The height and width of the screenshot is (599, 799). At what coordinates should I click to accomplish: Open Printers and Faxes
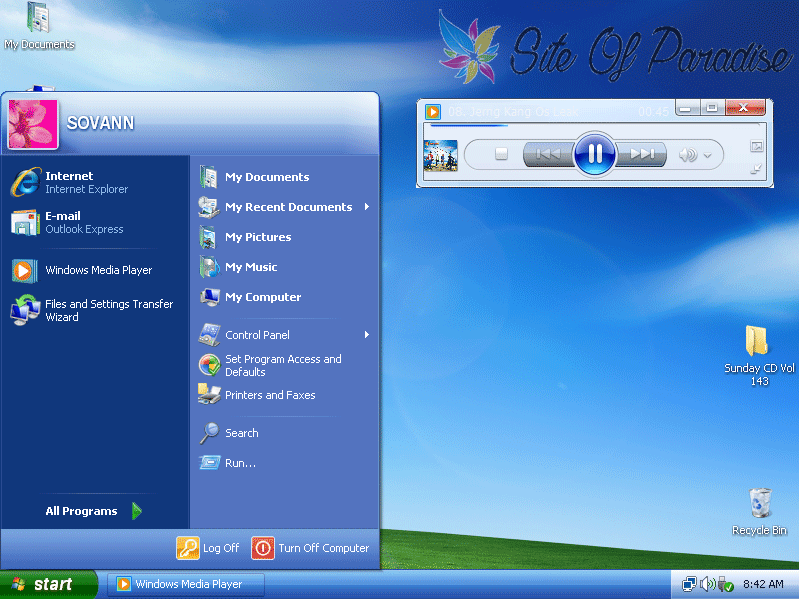[285, 395]
